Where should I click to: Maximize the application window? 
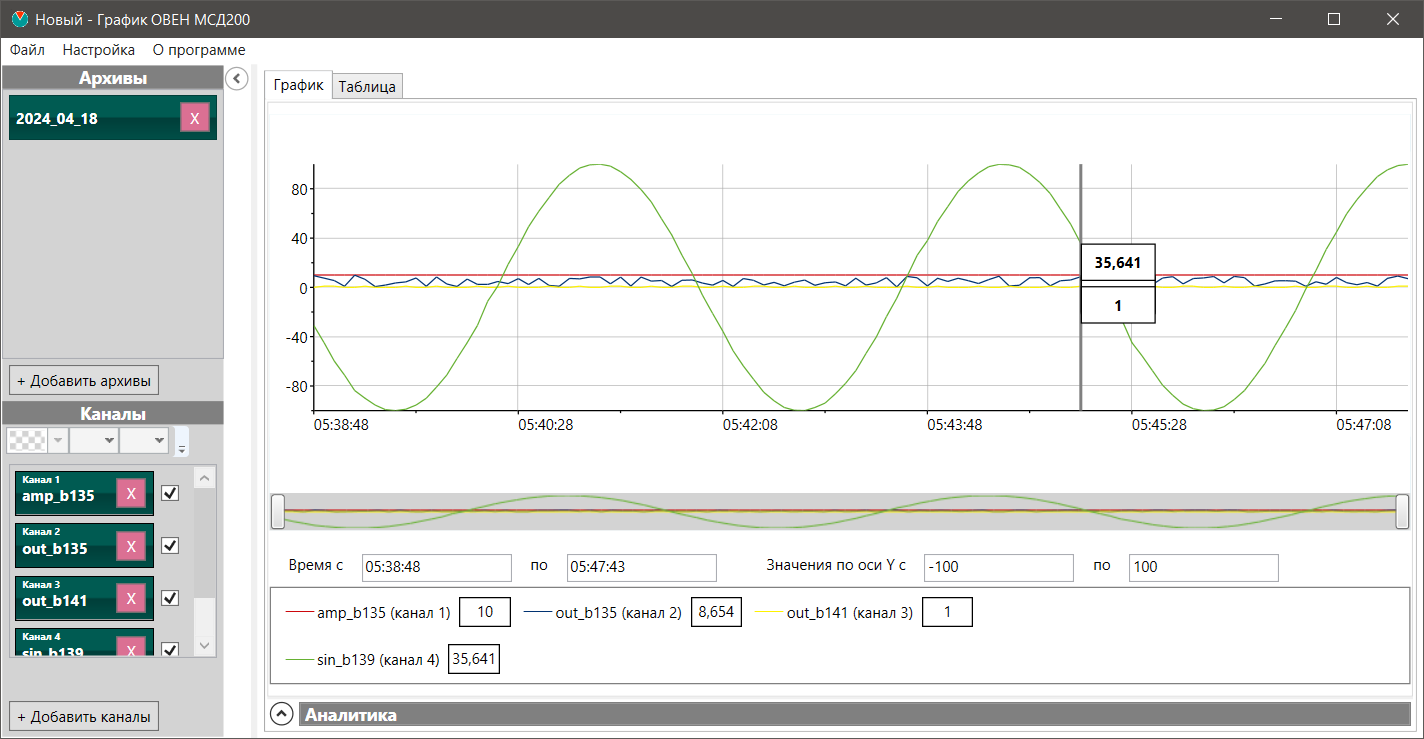tap(1333, 19)
